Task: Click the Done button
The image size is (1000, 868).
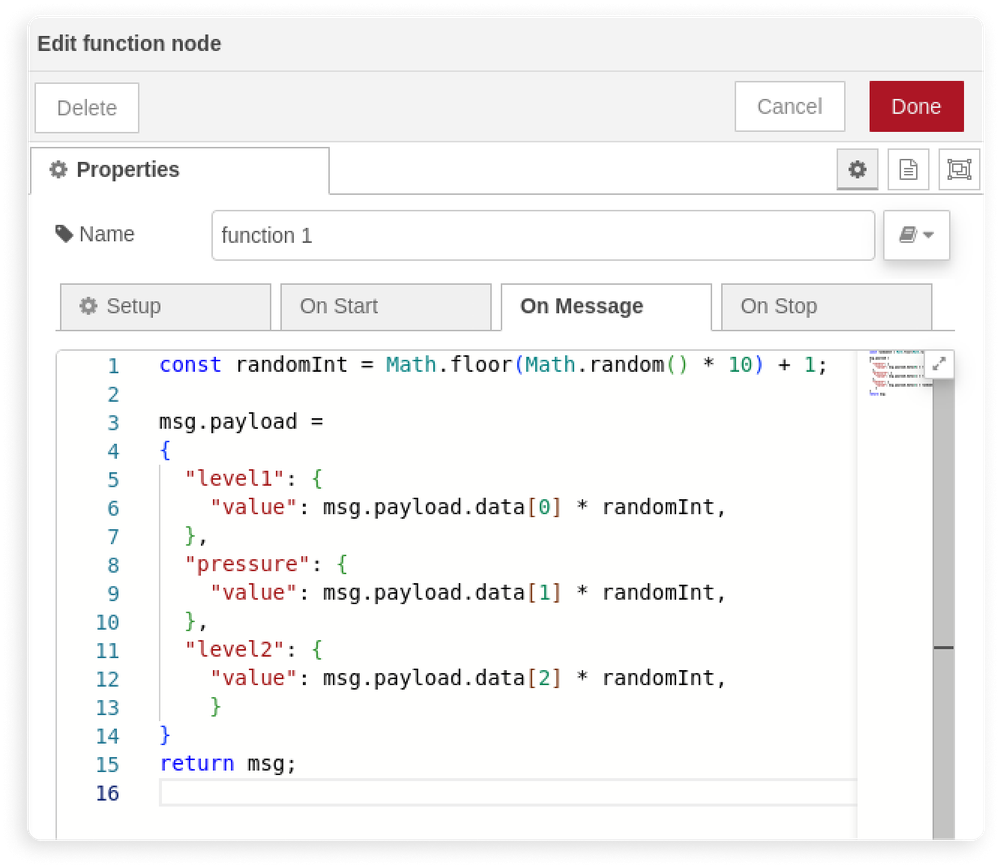Action: pyautogui.click(x=916, y=106)
